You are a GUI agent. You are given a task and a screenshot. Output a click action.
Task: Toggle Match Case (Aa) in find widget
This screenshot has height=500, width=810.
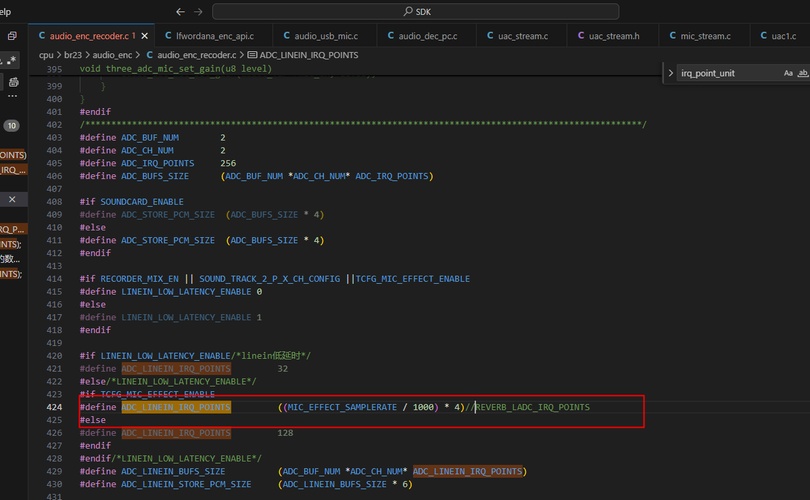(x=788, y=73)
